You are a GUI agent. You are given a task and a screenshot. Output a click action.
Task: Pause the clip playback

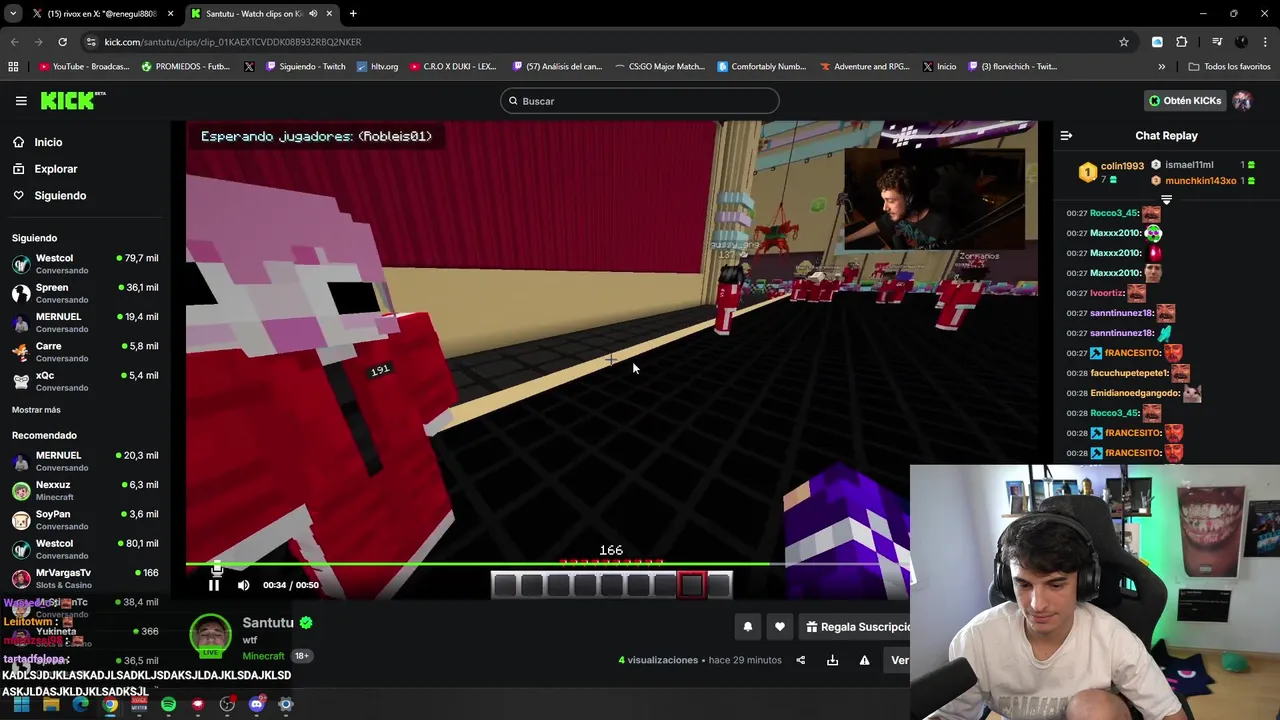pos(213,585)
